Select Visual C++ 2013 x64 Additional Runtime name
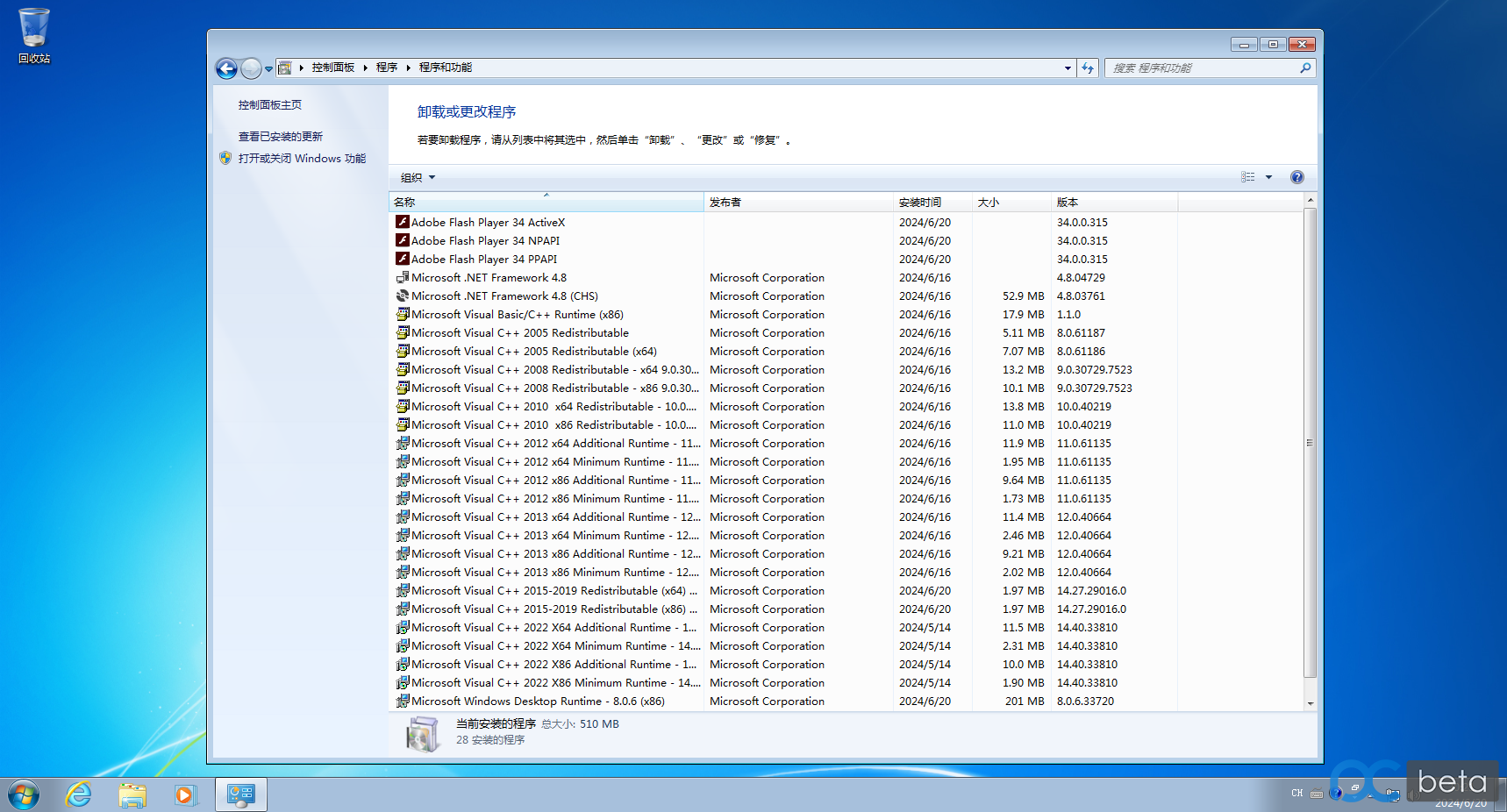 pyautogui.click(x=556, y=516)
